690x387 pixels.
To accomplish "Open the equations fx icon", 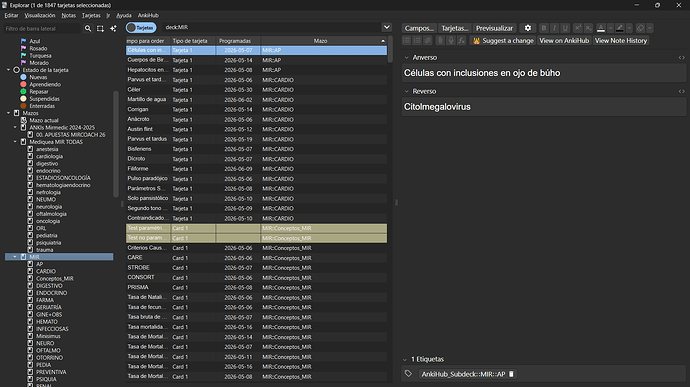I will [x=461, y=41].
